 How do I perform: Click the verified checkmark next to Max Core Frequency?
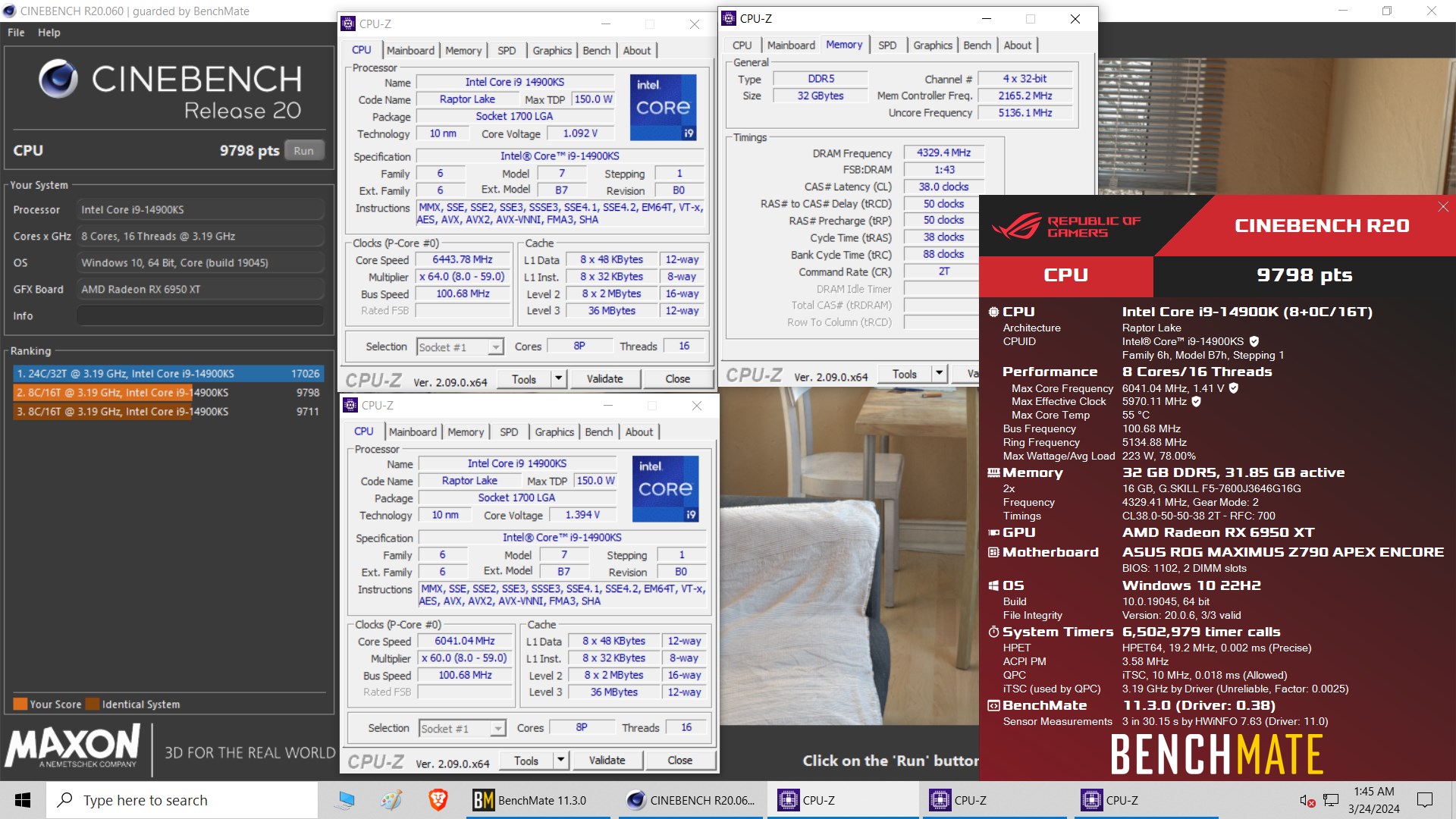pyautogui.click(x=1234, y=388)
